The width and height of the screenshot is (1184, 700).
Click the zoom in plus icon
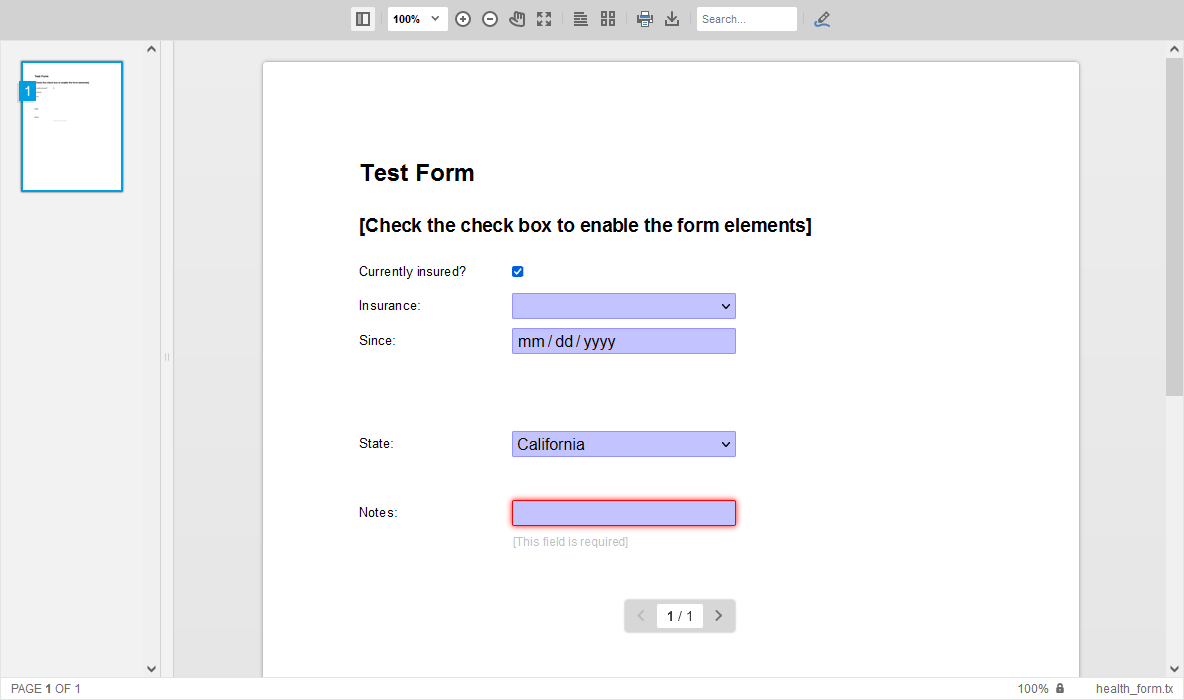click(463, 19)
